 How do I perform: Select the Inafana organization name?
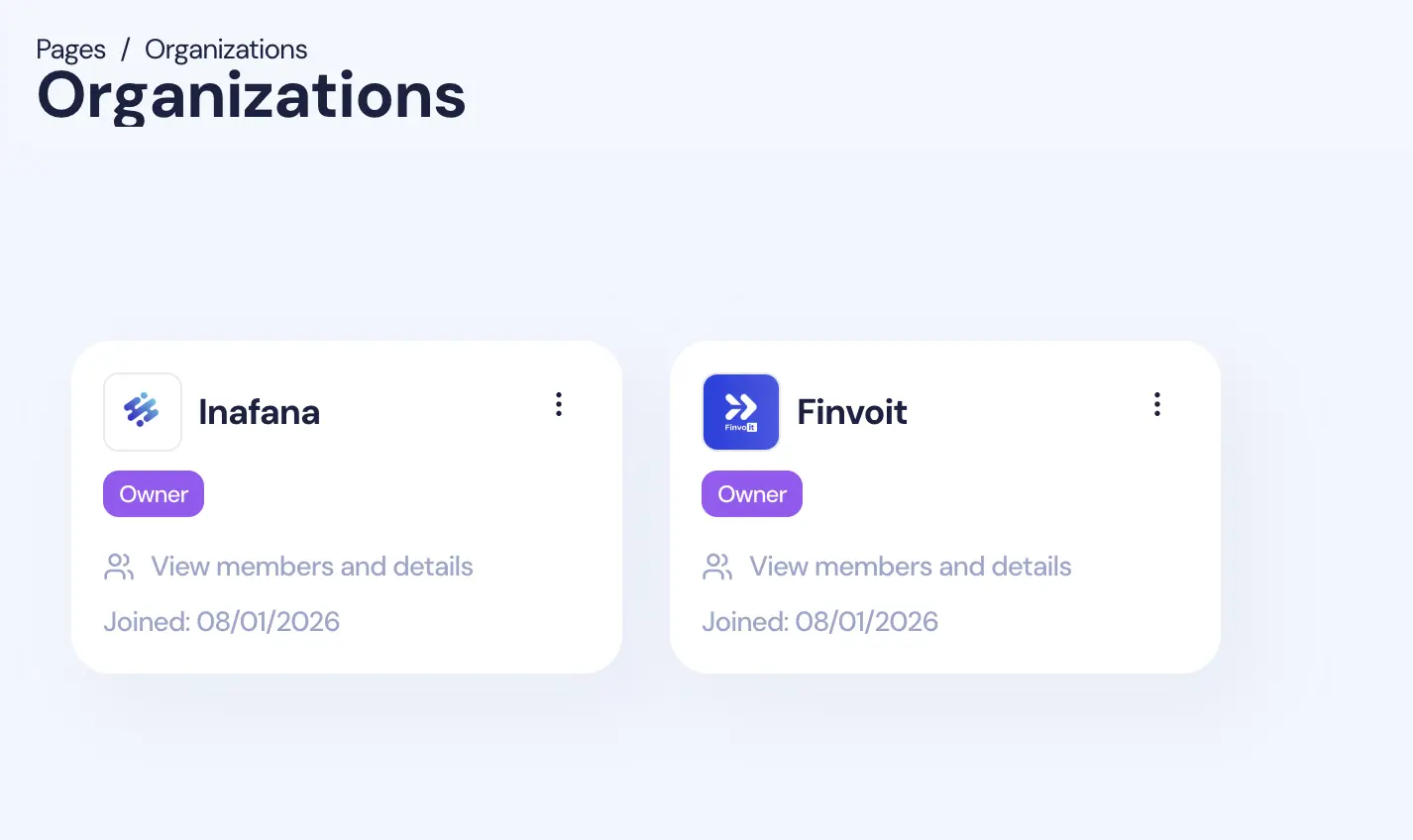coord(259,412)
